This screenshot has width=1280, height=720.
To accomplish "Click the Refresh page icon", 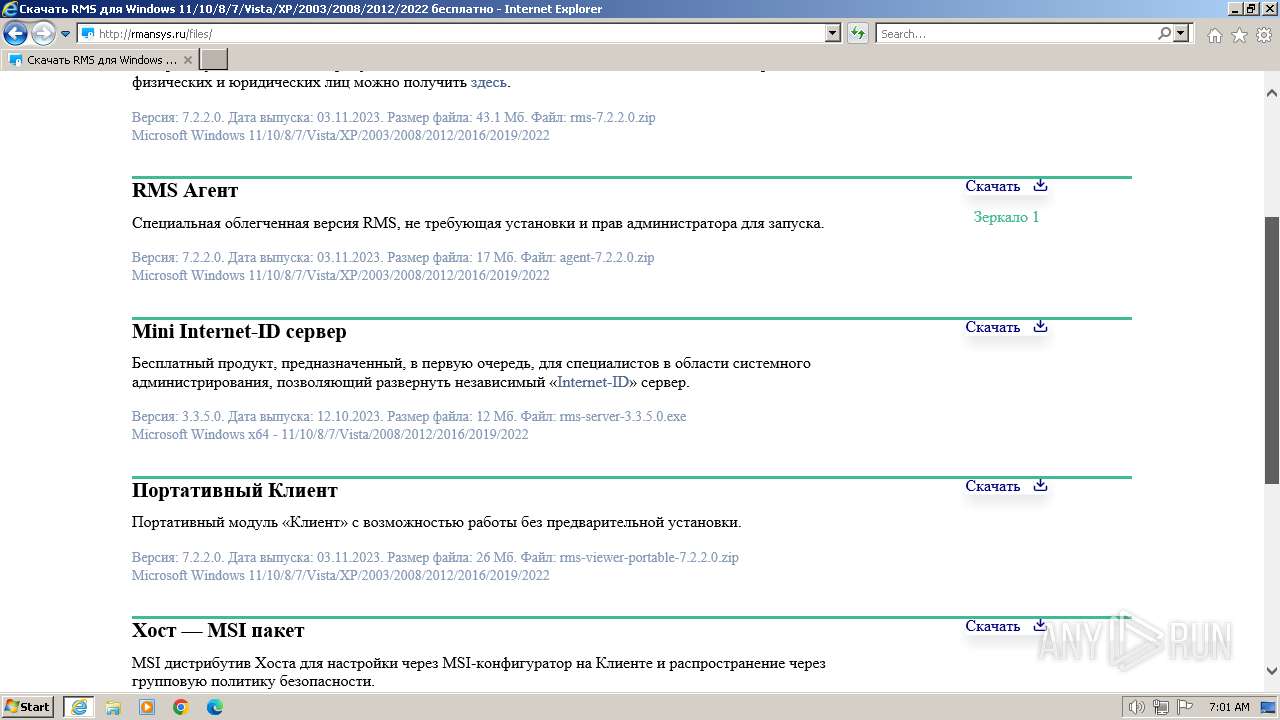I will click(858, 34).
